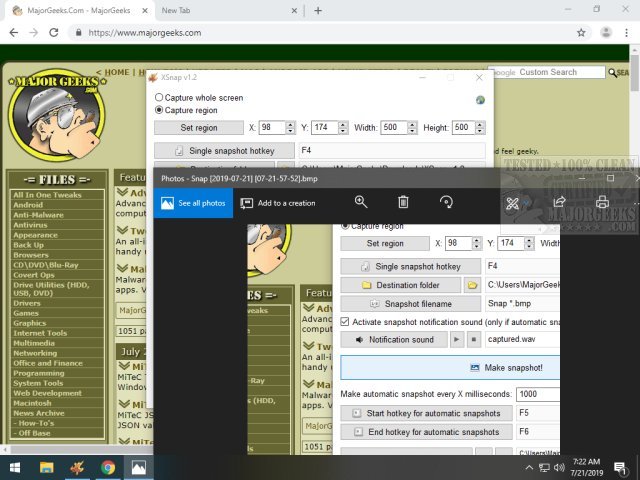Click Google Custom Search box

(546, 72)
